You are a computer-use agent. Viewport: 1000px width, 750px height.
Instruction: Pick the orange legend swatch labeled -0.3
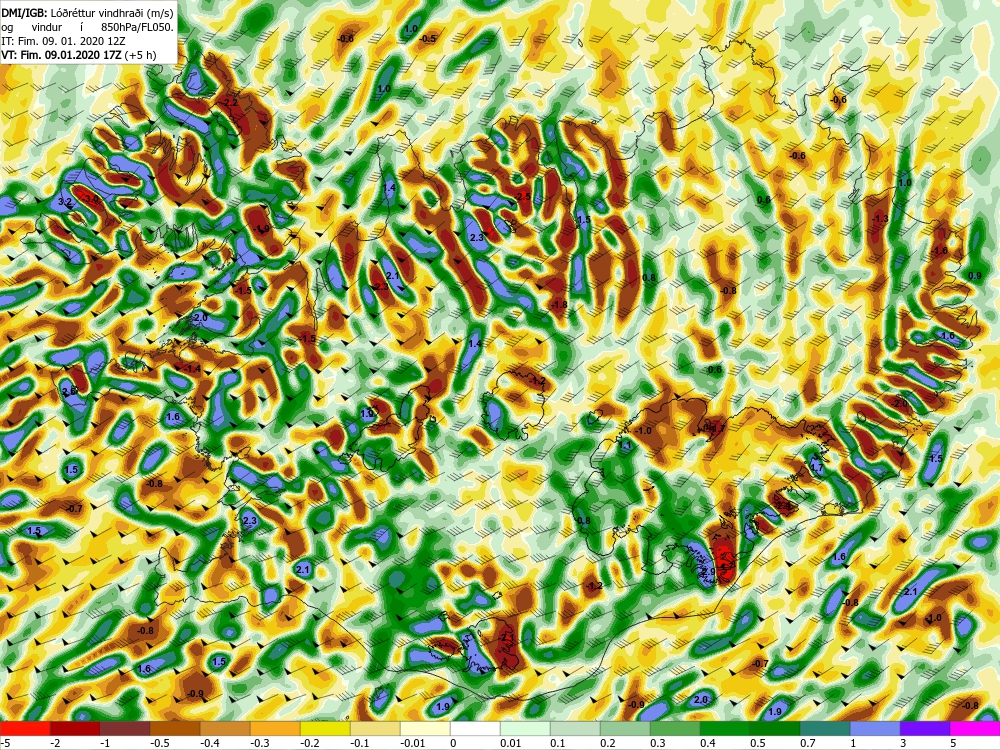[275, 728]
